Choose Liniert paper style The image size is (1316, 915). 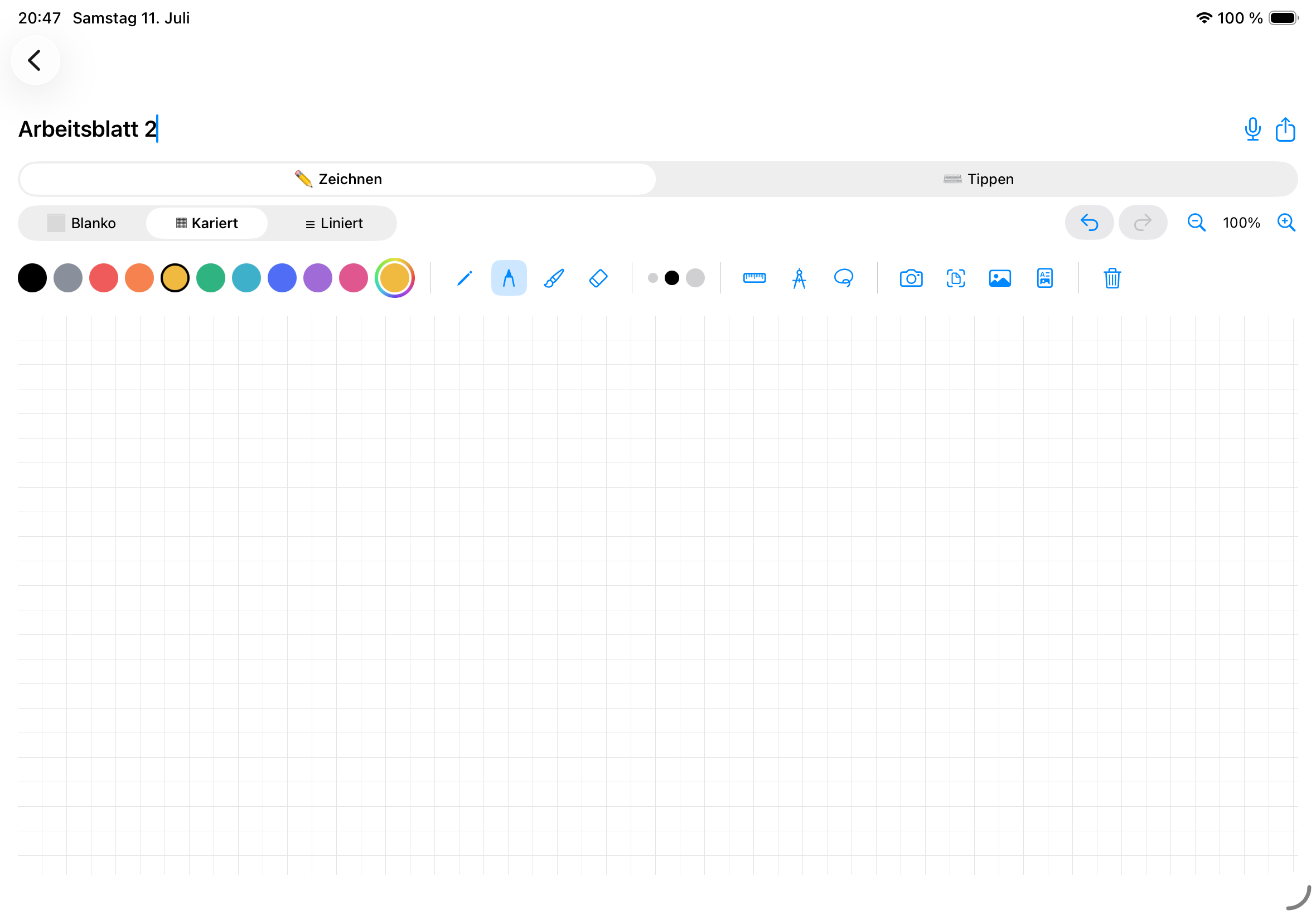pos(333,223)
